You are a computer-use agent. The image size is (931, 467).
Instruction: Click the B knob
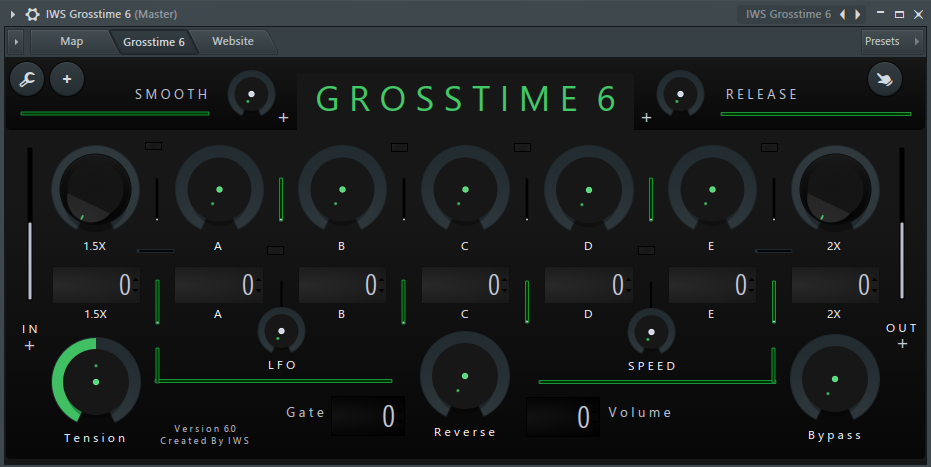342,190
